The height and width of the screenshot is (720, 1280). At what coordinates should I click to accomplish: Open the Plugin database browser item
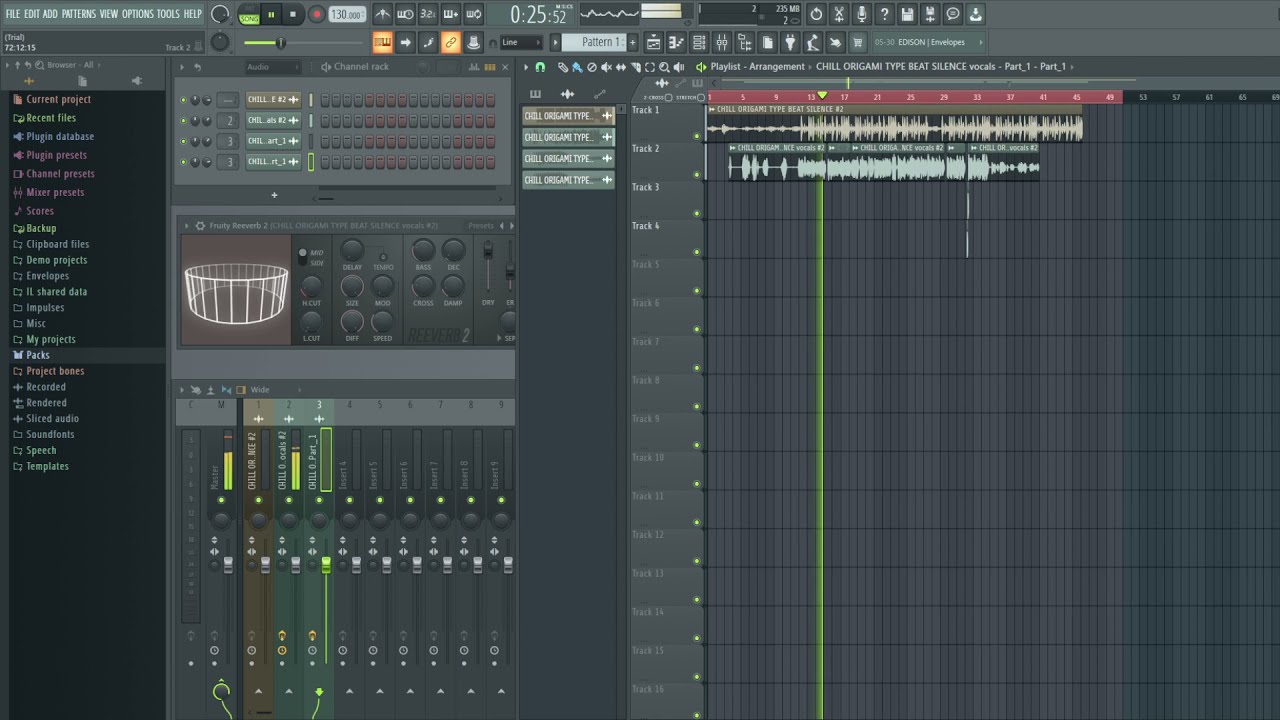pyautogui.click(x=60, y=136)
